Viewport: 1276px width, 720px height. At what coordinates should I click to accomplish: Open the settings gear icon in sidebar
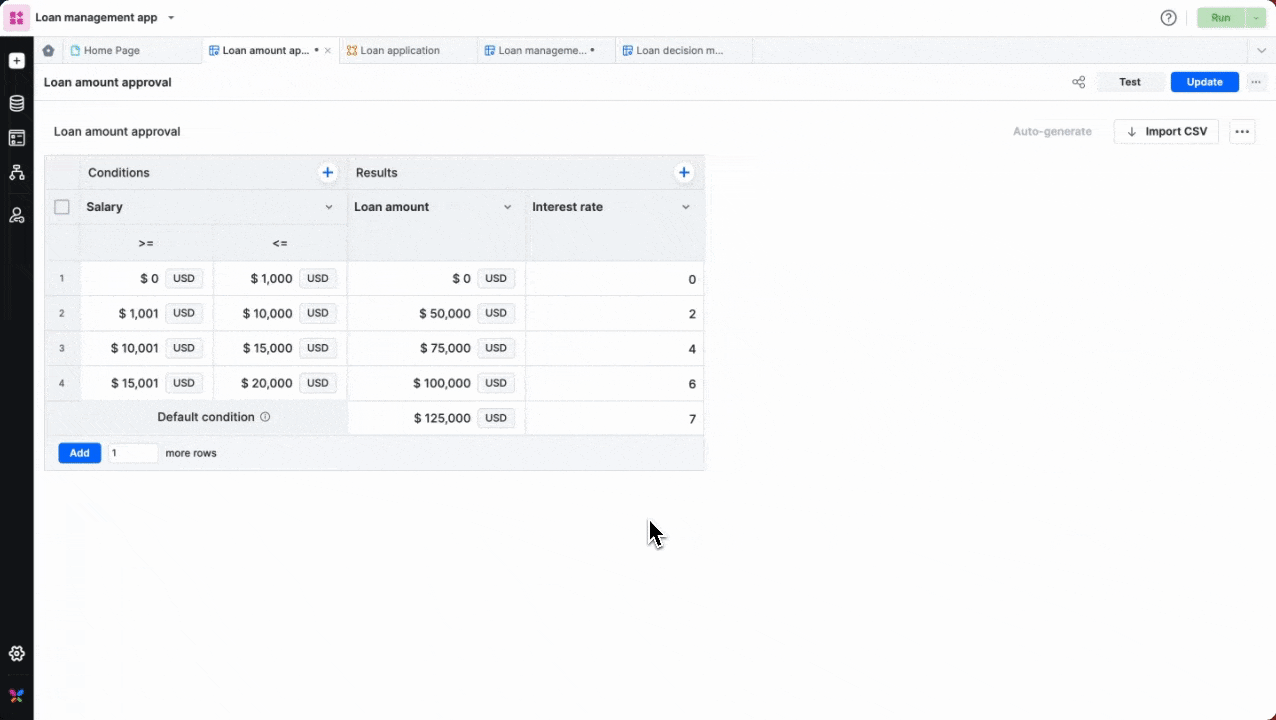[16, 653]
